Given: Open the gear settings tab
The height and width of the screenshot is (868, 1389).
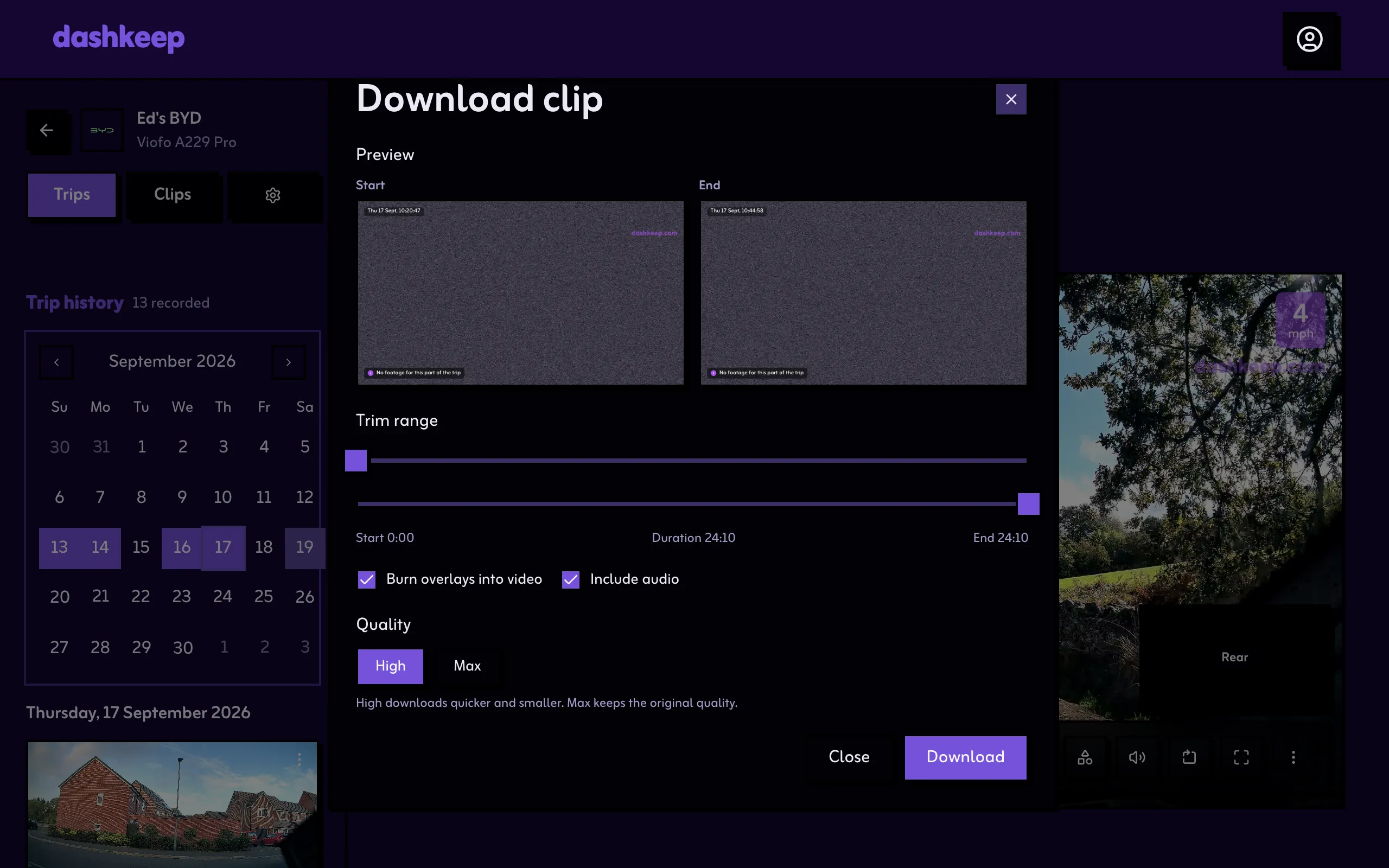Looking at the screenshot, I should click(272, 195).
